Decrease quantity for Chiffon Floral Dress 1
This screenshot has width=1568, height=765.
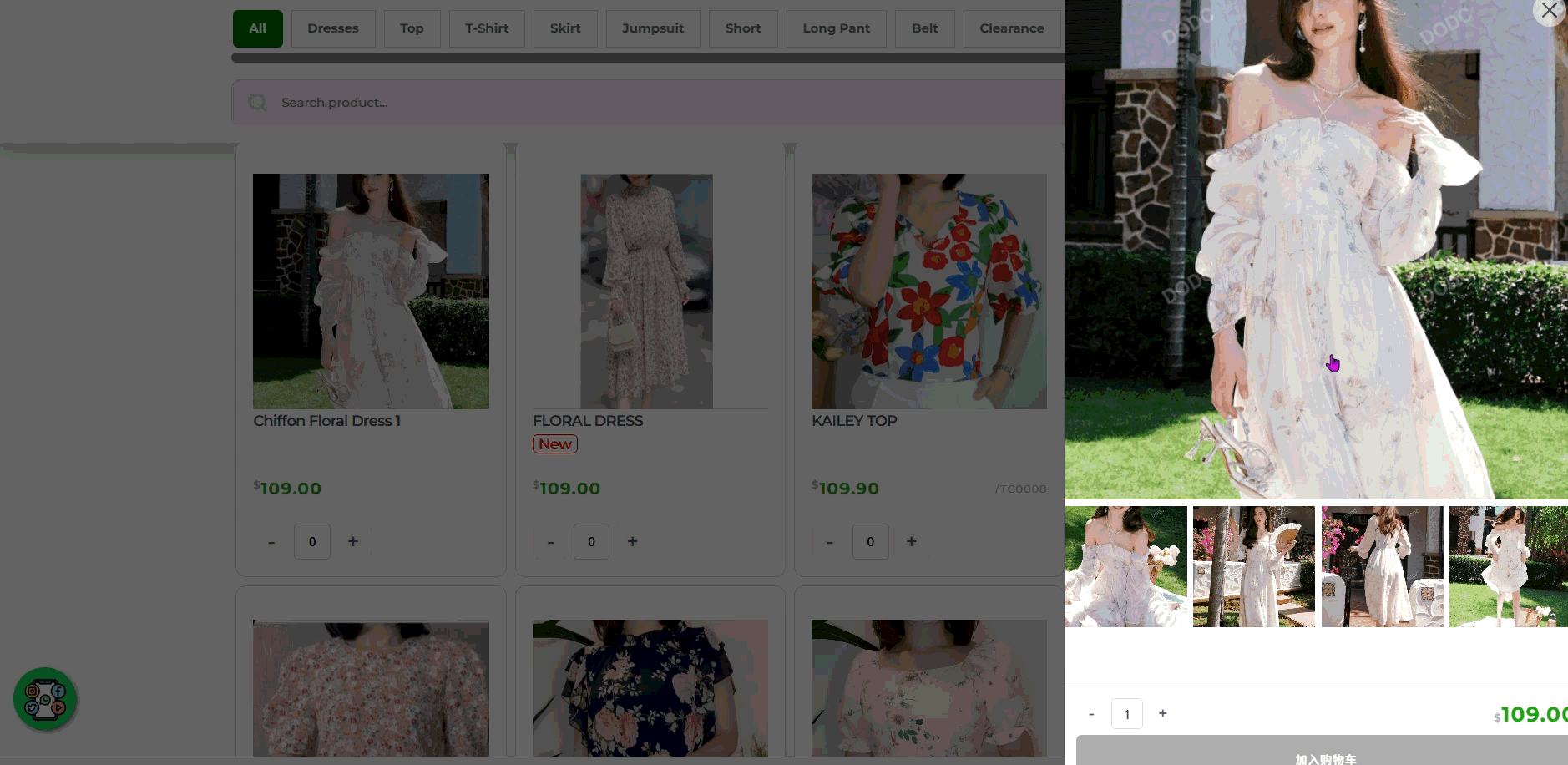click(271, 542)
